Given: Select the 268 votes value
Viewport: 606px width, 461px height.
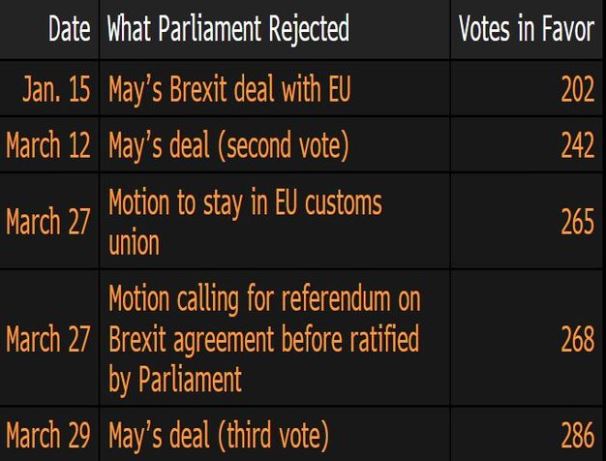Looking at the screenshot, I should pos(577,339).
